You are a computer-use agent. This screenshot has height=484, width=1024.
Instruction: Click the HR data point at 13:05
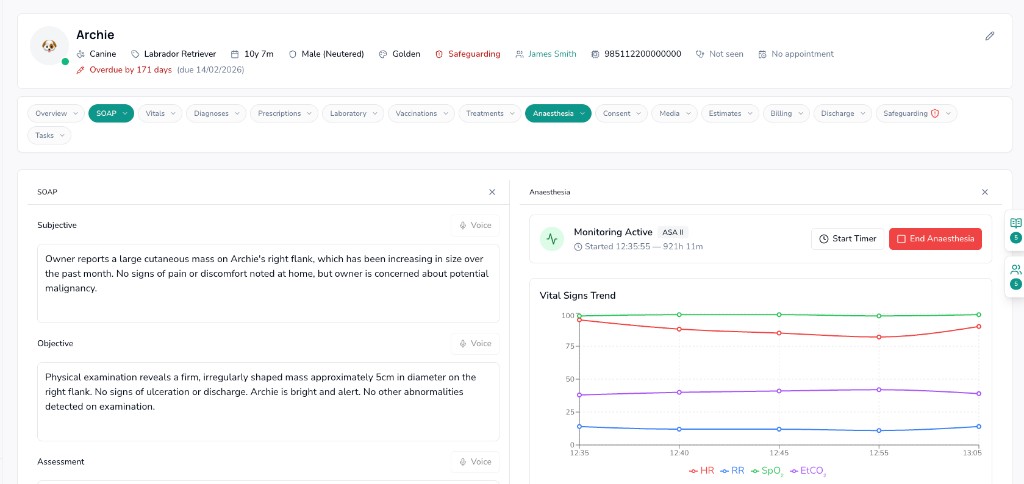coord(978,327)
